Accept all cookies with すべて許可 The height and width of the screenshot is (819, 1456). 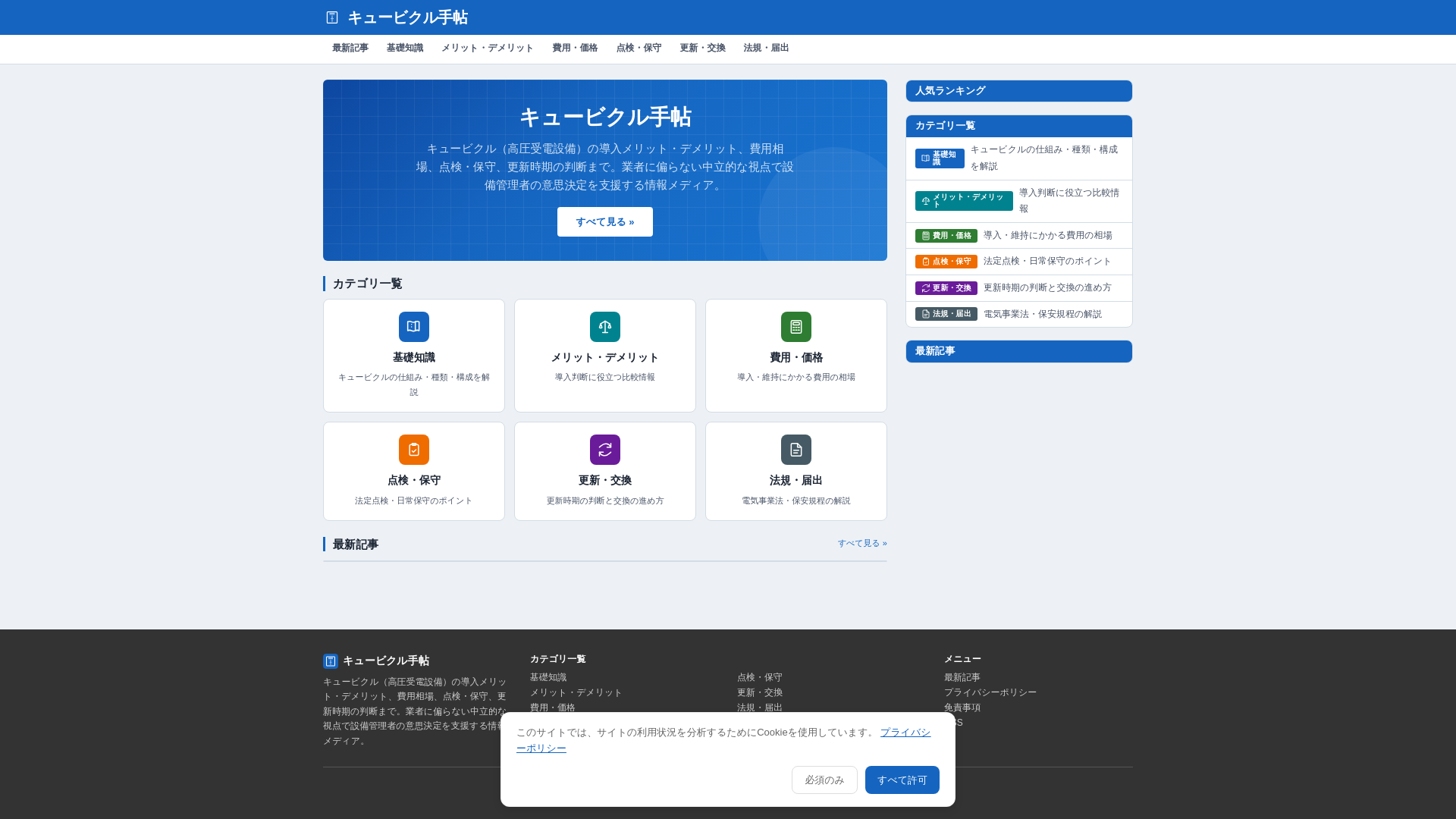pyautogui.click(x=902, y=780)
